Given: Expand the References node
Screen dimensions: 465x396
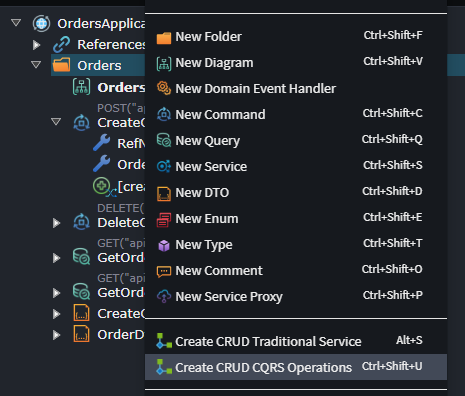Looking at the screenshot, I should click(x=36, y=45).
